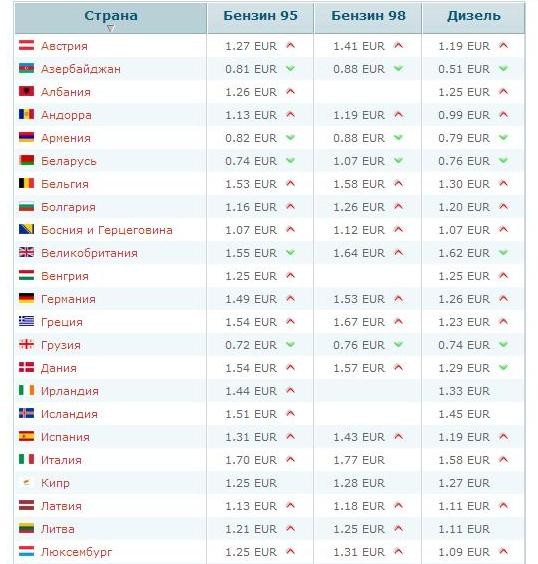This screenshot has height=564, width=538.
Task: Click the Austria flag icon
Action: click(x=26, y=45)
